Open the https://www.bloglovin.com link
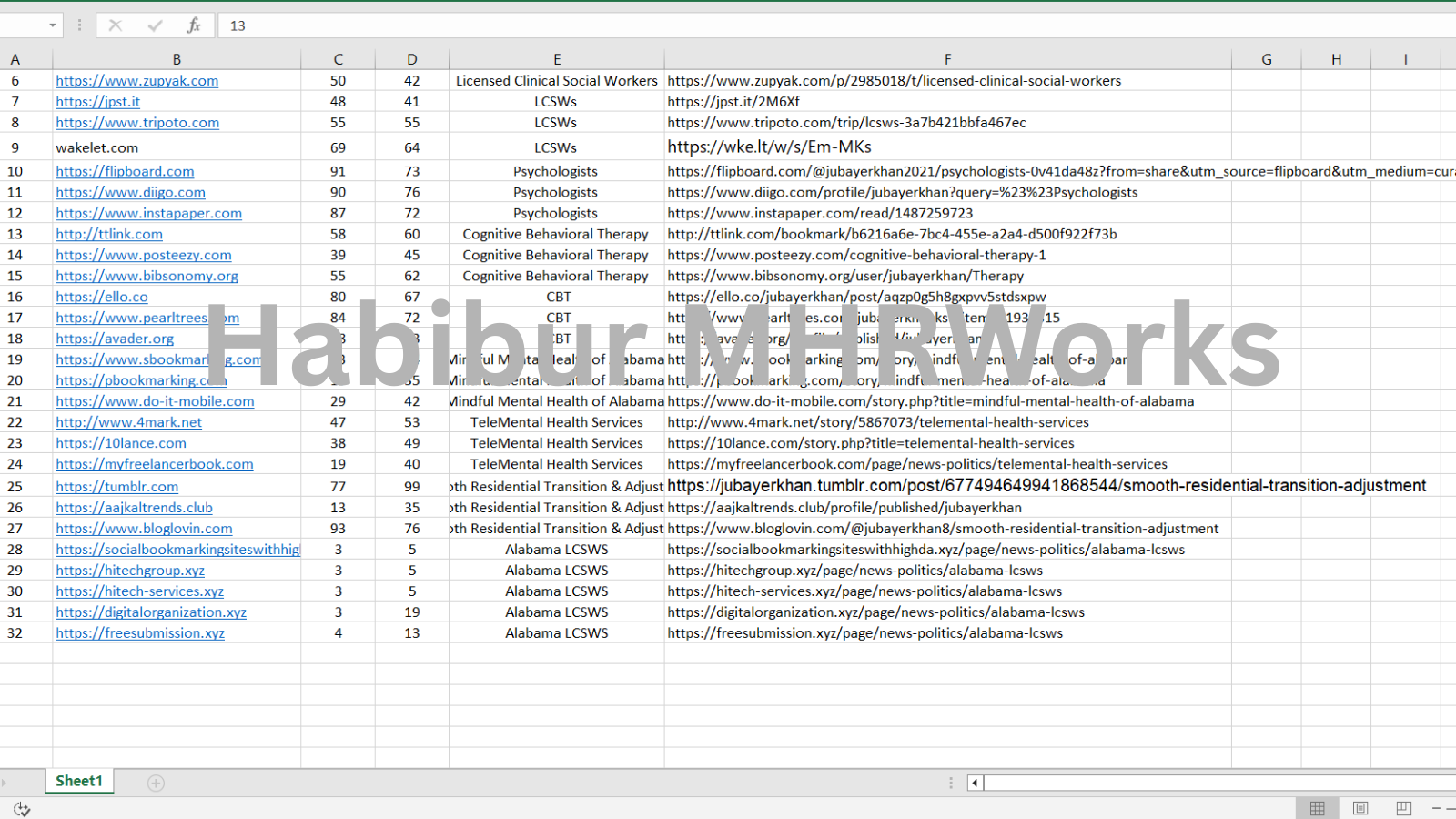 144,529
